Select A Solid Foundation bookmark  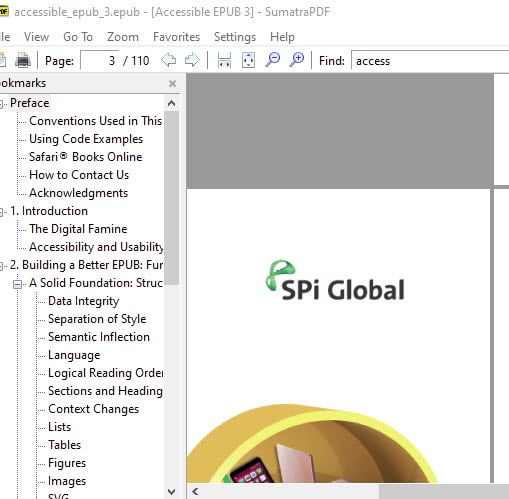pos(96,283)
